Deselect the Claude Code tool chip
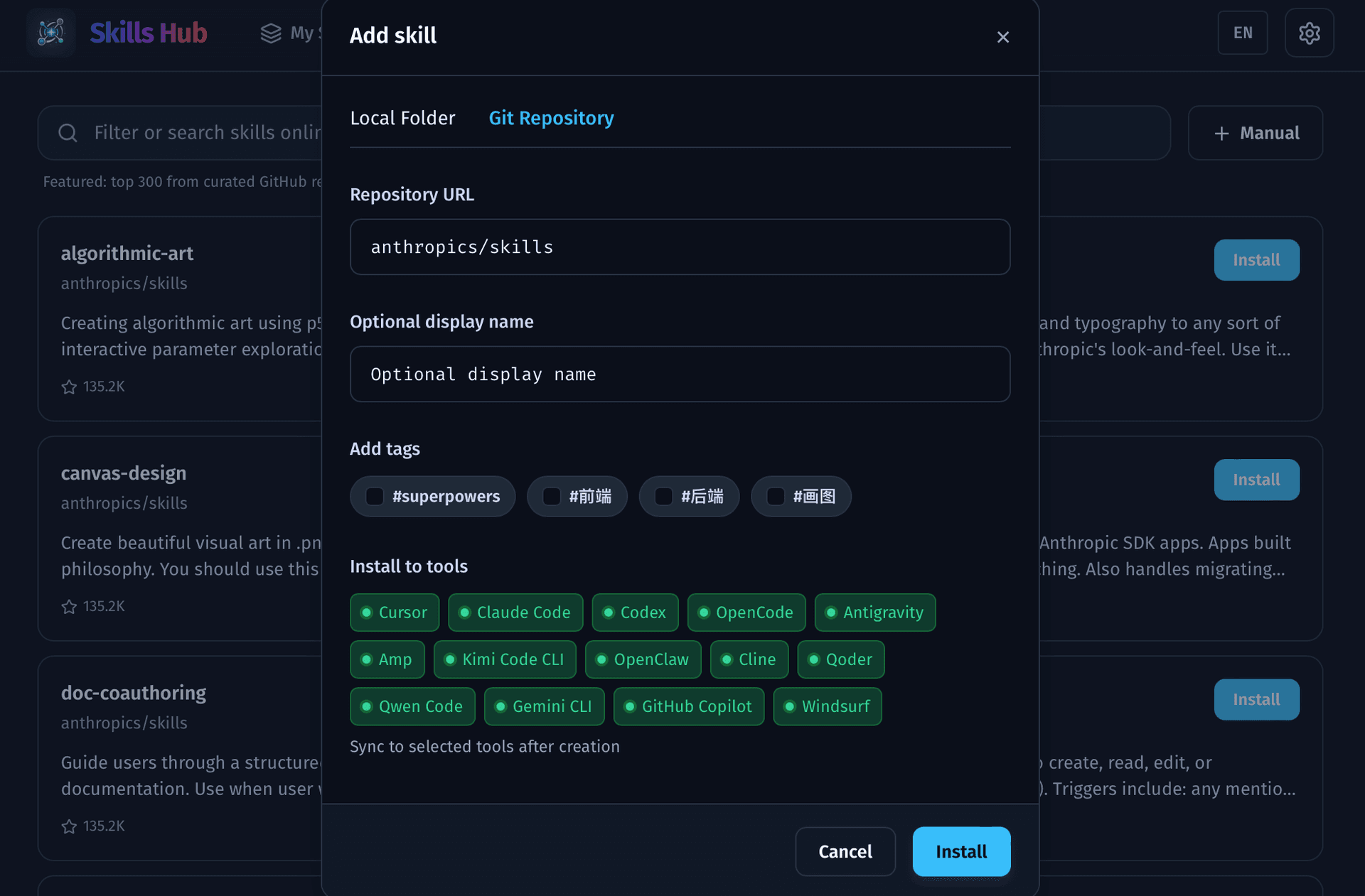Screen dimensions: 1365x896 click(x=515, y=612)
